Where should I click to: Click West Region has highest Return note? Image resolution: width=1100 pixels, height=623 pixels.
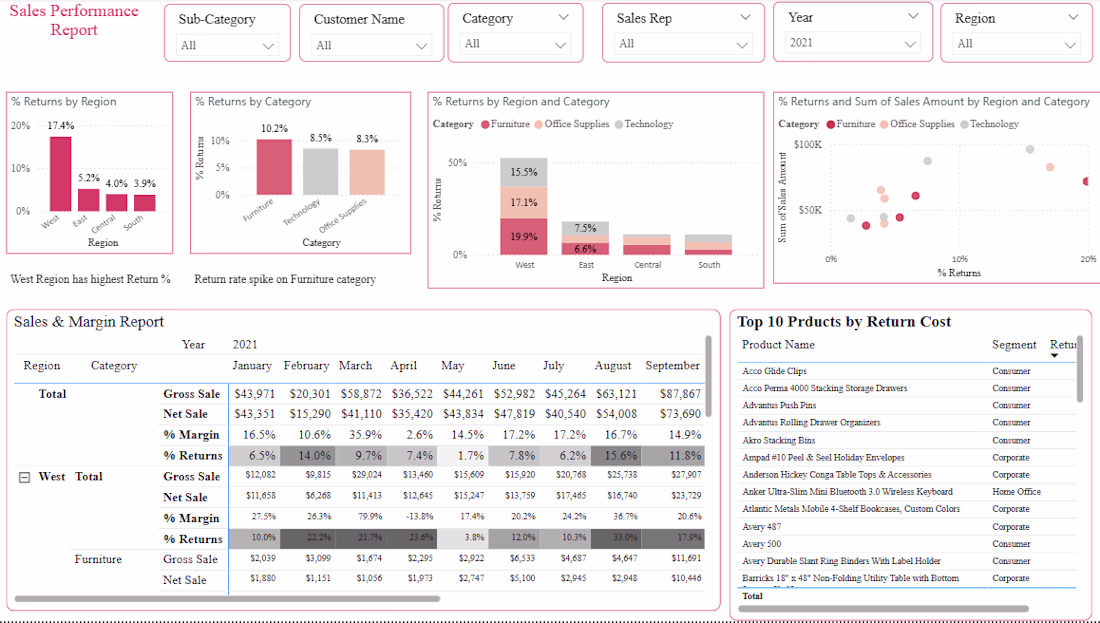tap(90, 279)
